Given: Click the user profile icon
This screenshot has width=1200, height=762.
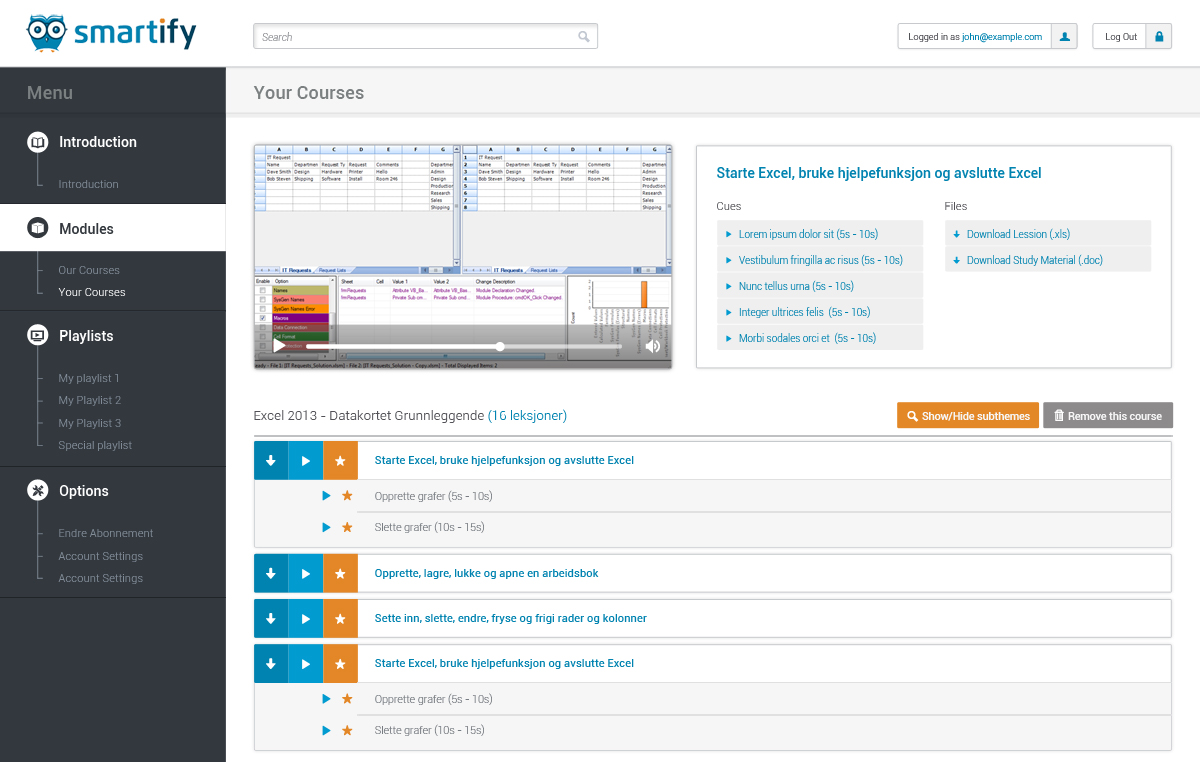Looking at the screenshot, I should [x=1065, y=37].
